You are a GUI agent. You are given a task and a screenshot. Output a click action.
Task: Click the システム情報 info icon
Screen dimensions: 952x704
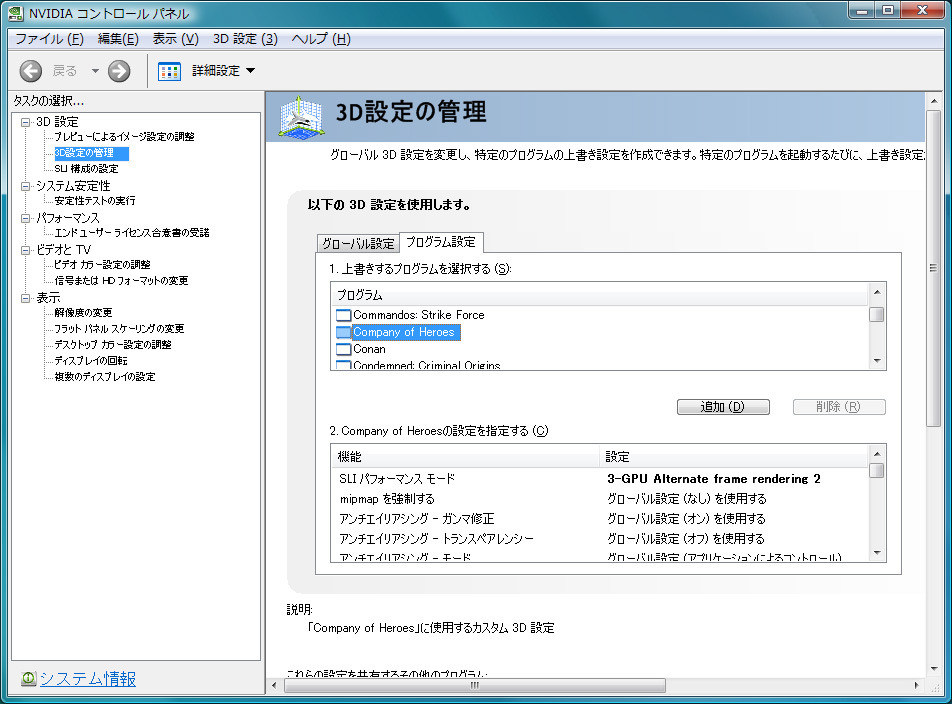[x=28, y=678]
